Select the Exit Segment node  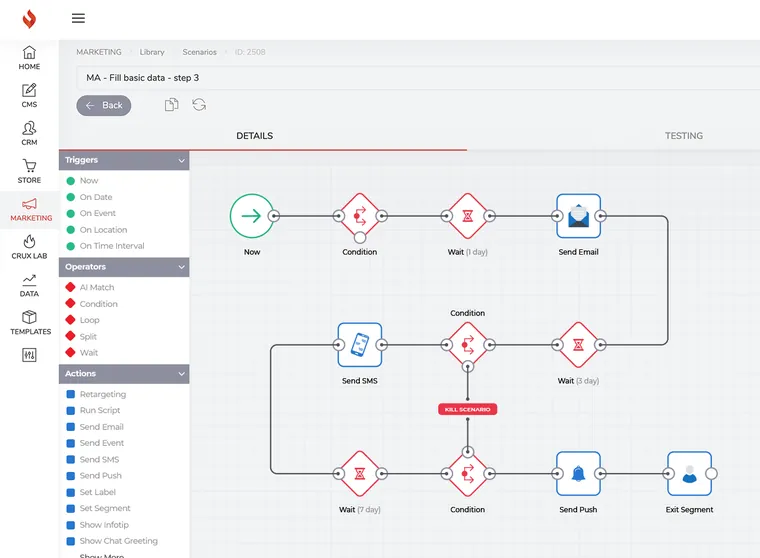(690, 474)
